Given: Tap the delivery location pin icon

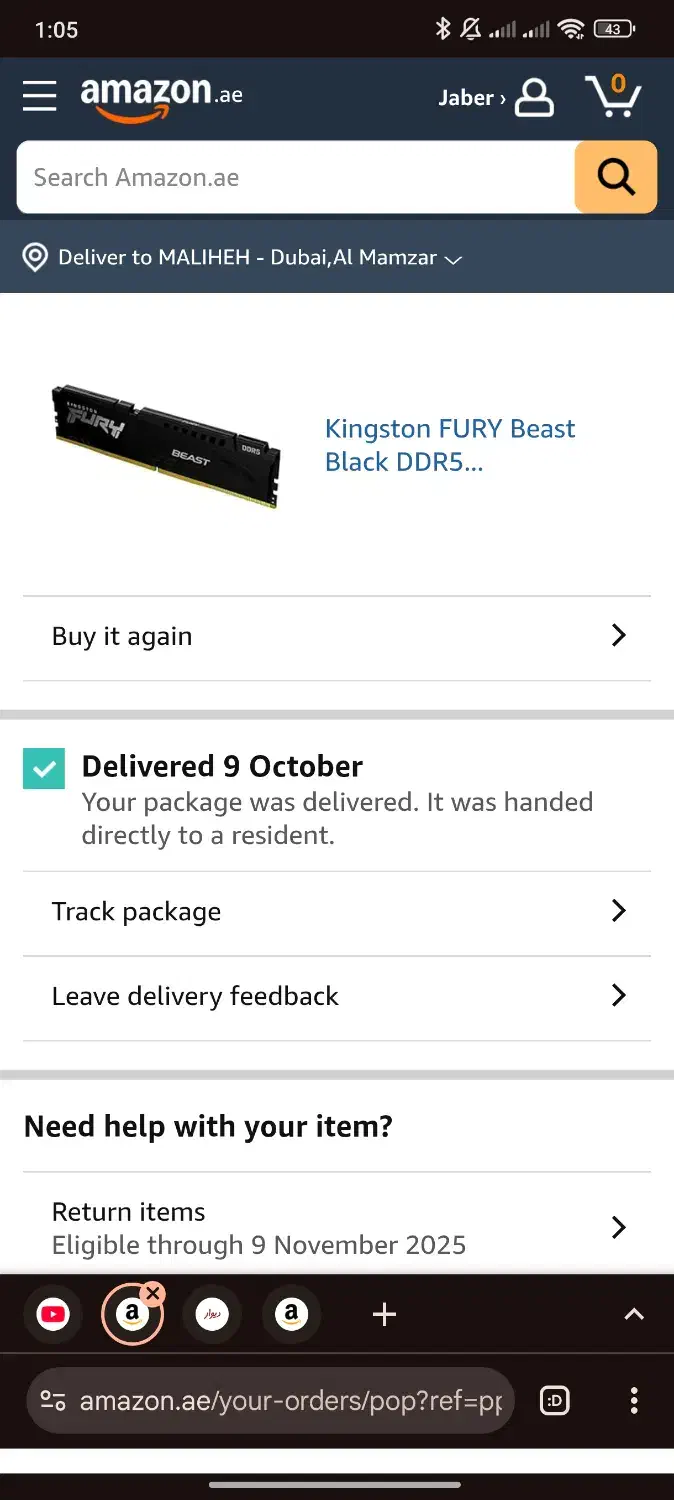Looking at the screenshot, I should [x=35, y=258].
